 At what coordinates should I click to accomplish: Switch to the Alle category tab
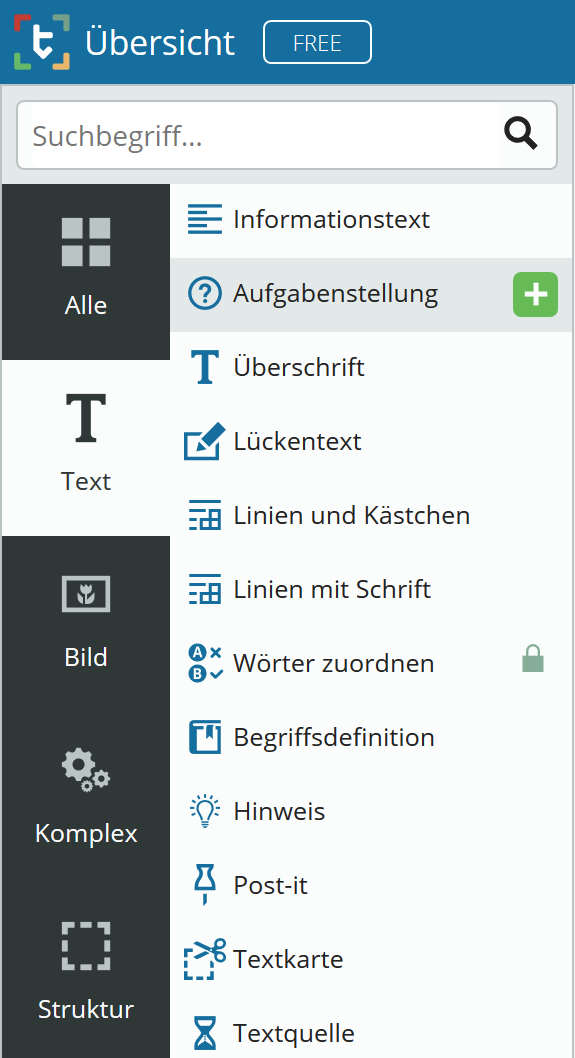86,272
